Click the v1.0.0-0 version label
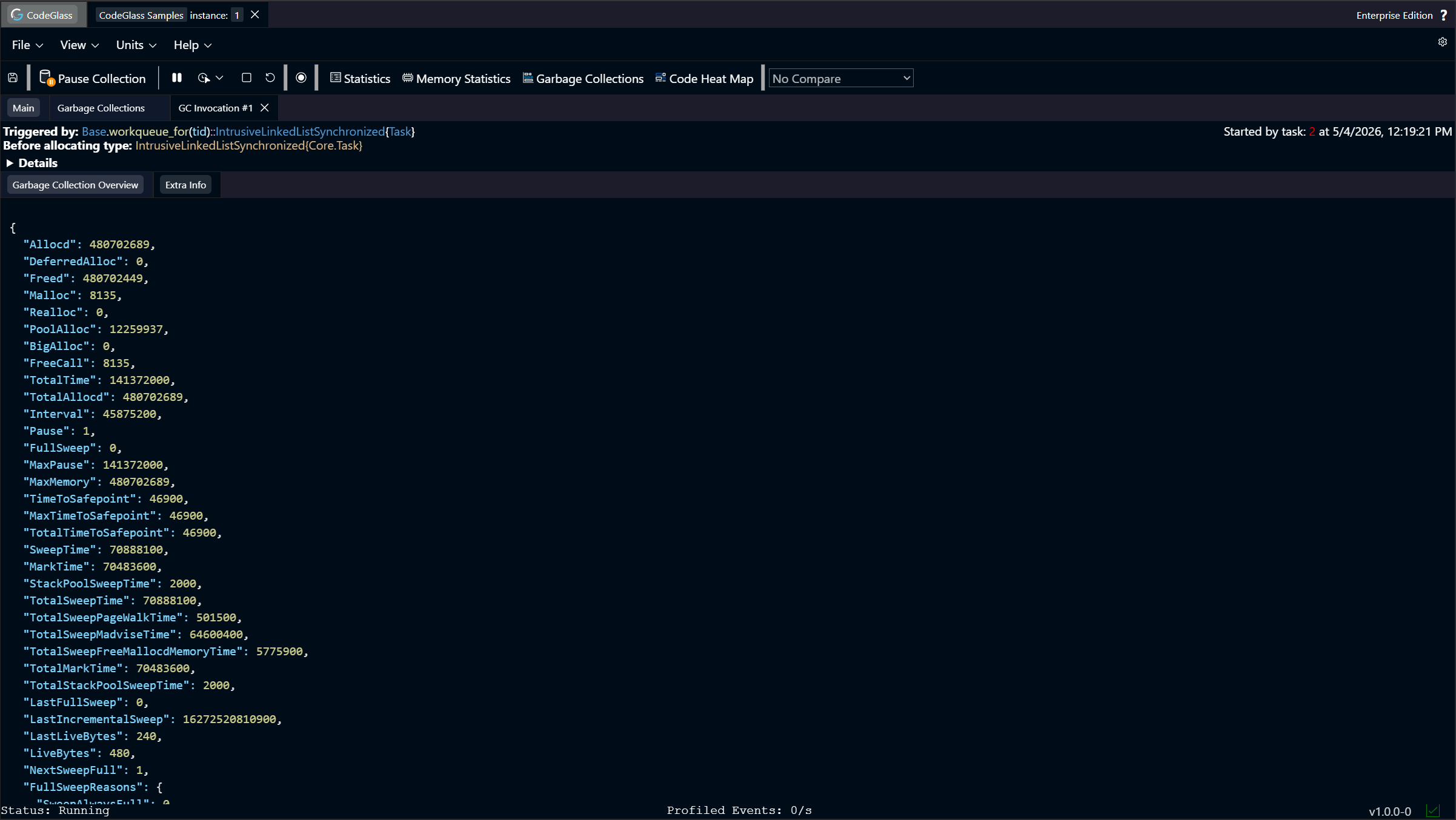The height and width of the screenshot is (820, 1456). [1390, 811]
